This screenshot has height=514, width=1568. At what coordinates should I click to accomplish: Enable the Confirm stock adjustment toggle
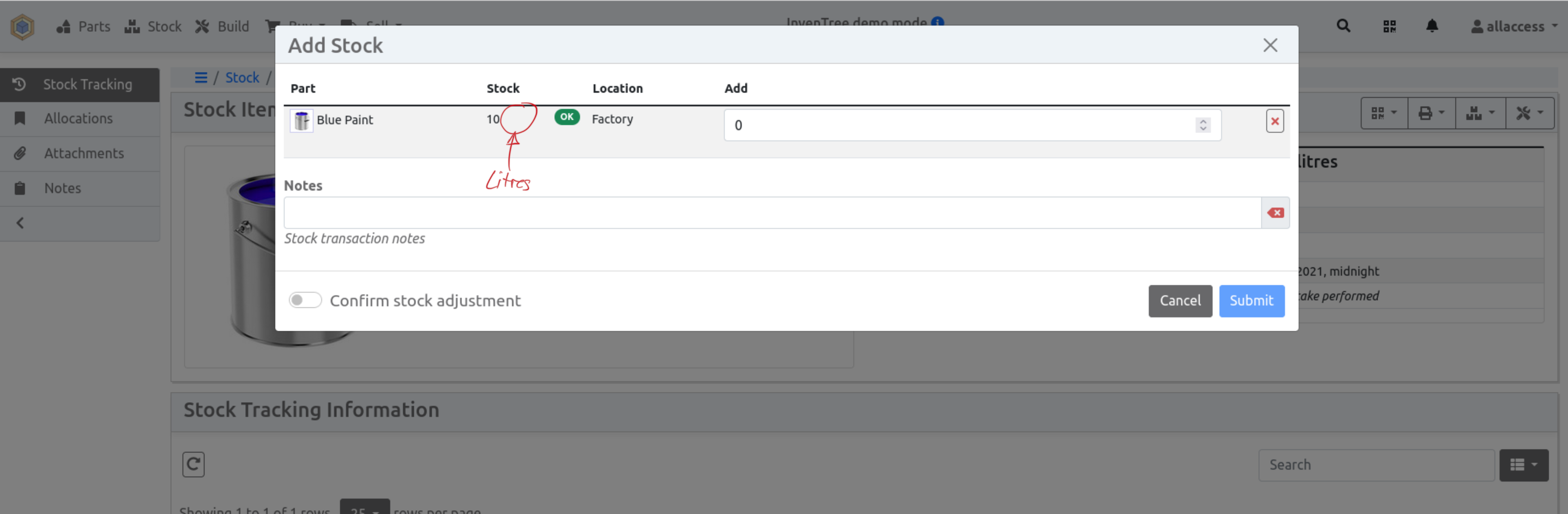tap(305, 300)
